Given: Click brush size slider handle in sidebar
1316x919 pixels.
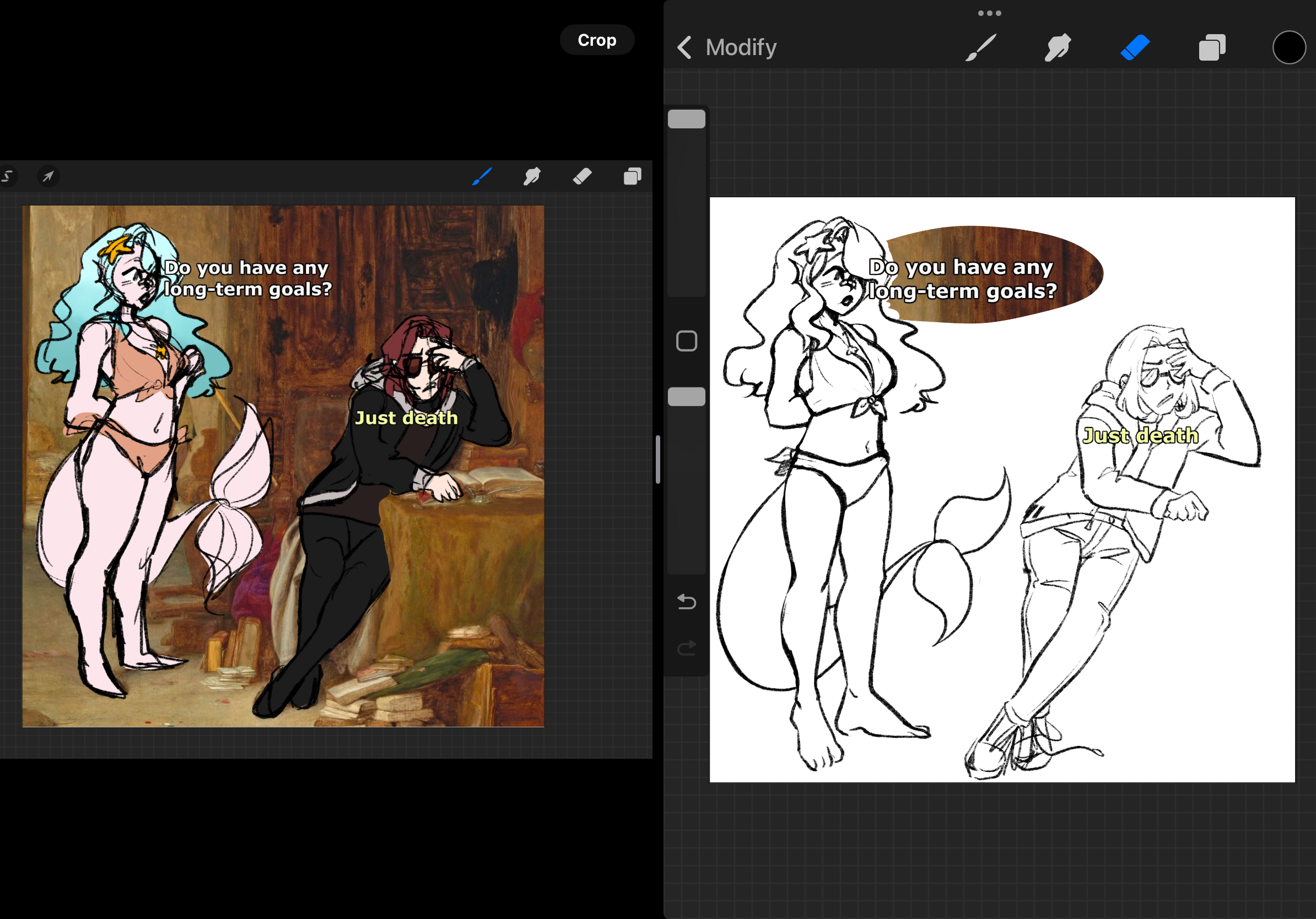Looking at the screenshot, I should 687,119.
